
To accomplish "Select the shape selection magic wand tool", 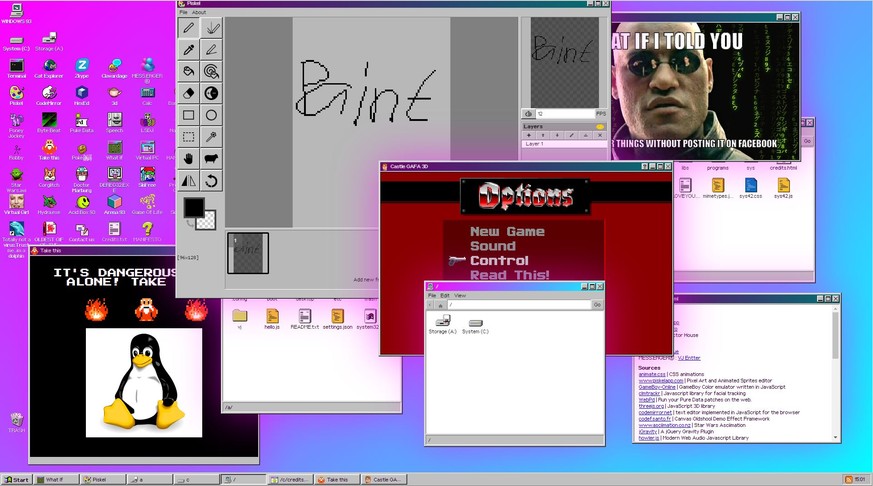I will tap(211, 137).
